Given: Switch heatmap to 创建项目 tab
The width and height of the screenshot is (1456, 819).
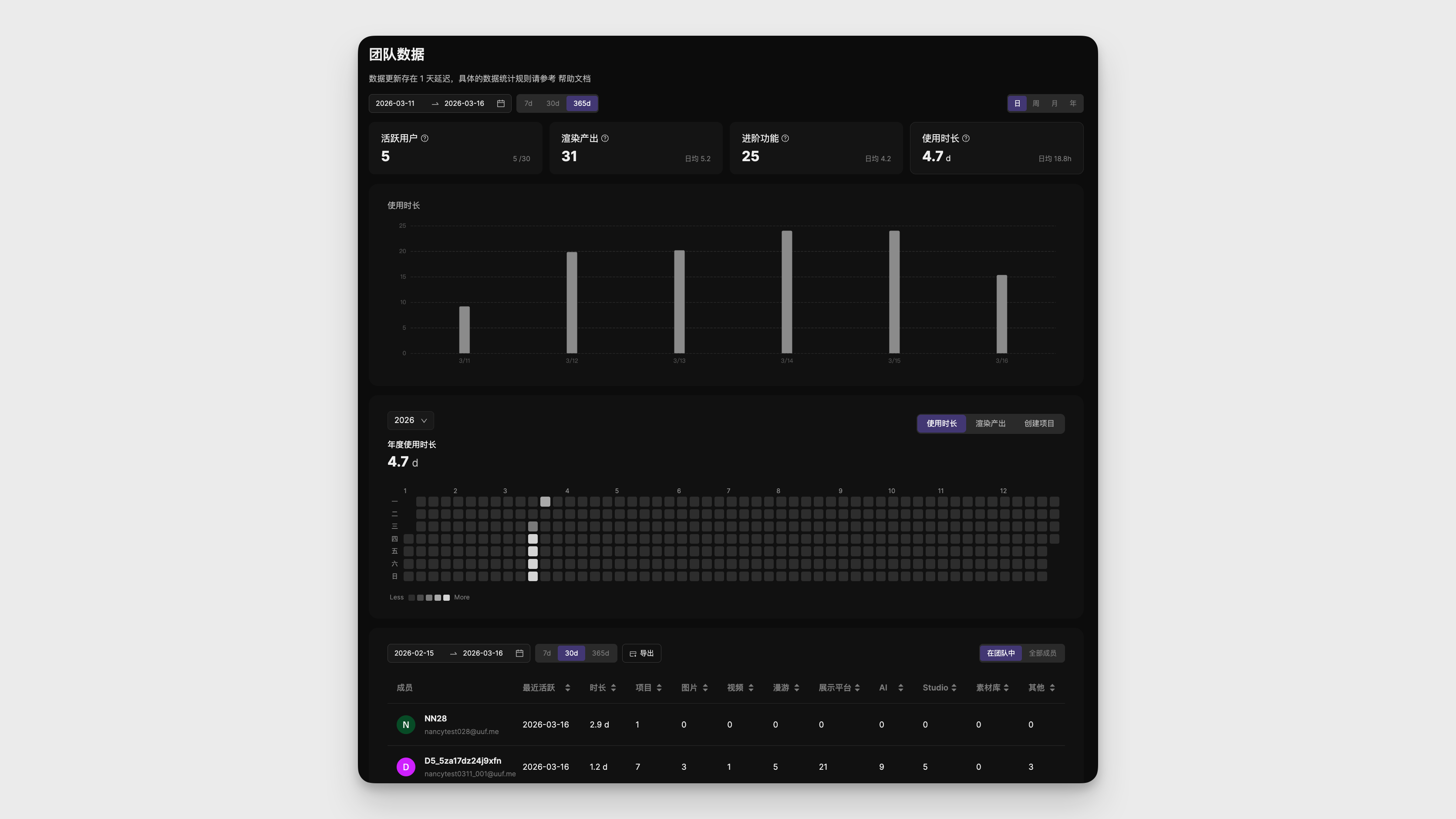Looking at the screenshot, I should (1039, 423).
